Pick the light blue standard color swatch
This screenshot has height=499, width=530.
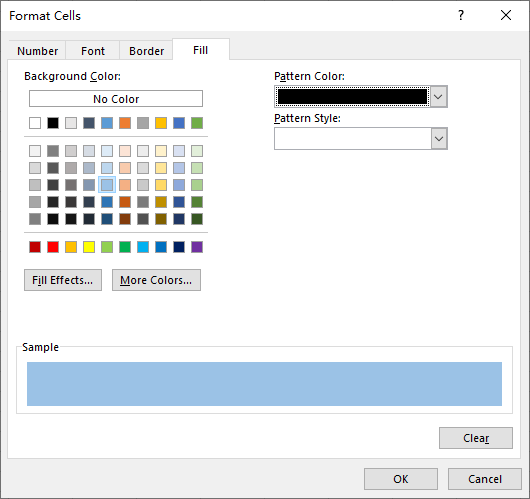tap(143, 247)
